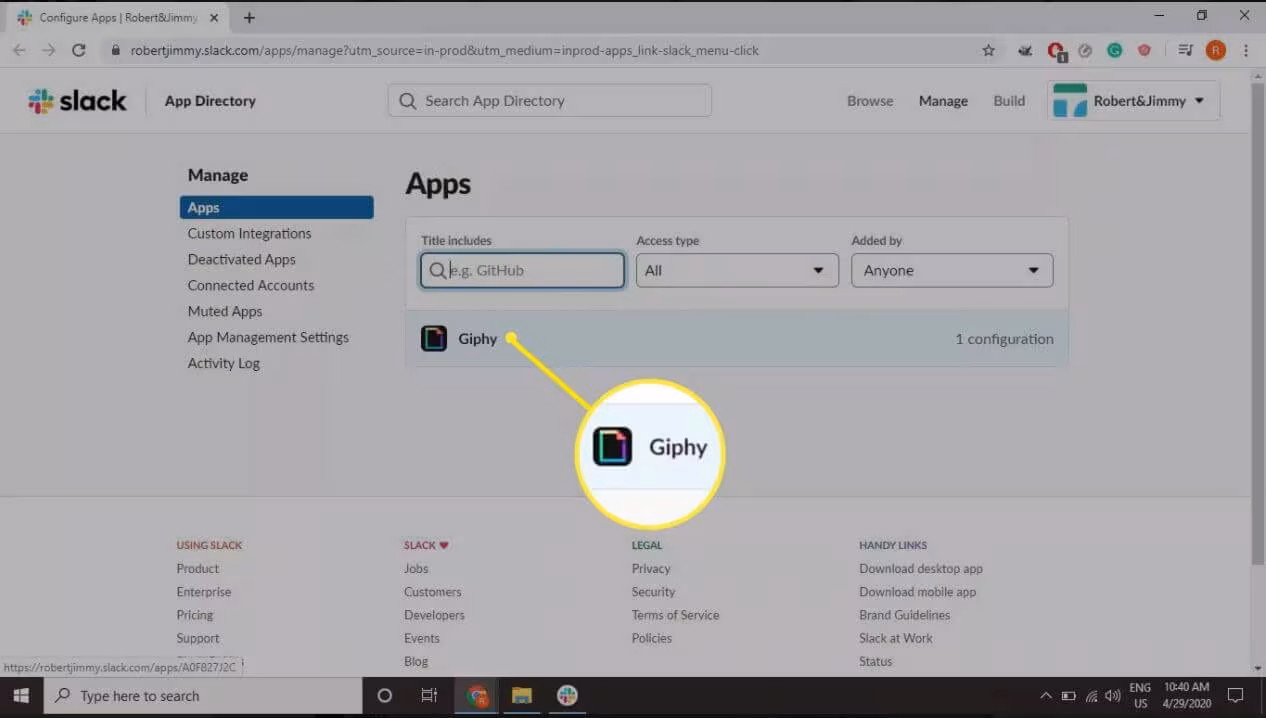Image resolution: width=1266 pixels, height=718 pixels.
Task: Click the browser address bar
Action: 540,50
